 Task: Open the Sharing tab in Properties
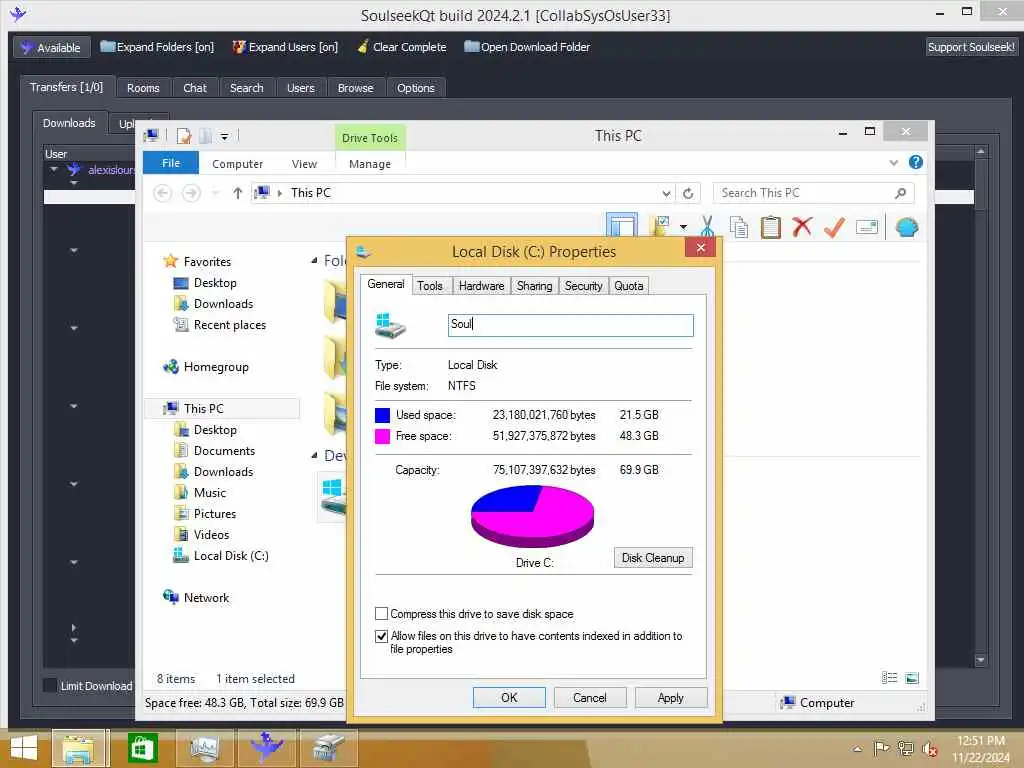pyautogui.click(x=534, y=285)
